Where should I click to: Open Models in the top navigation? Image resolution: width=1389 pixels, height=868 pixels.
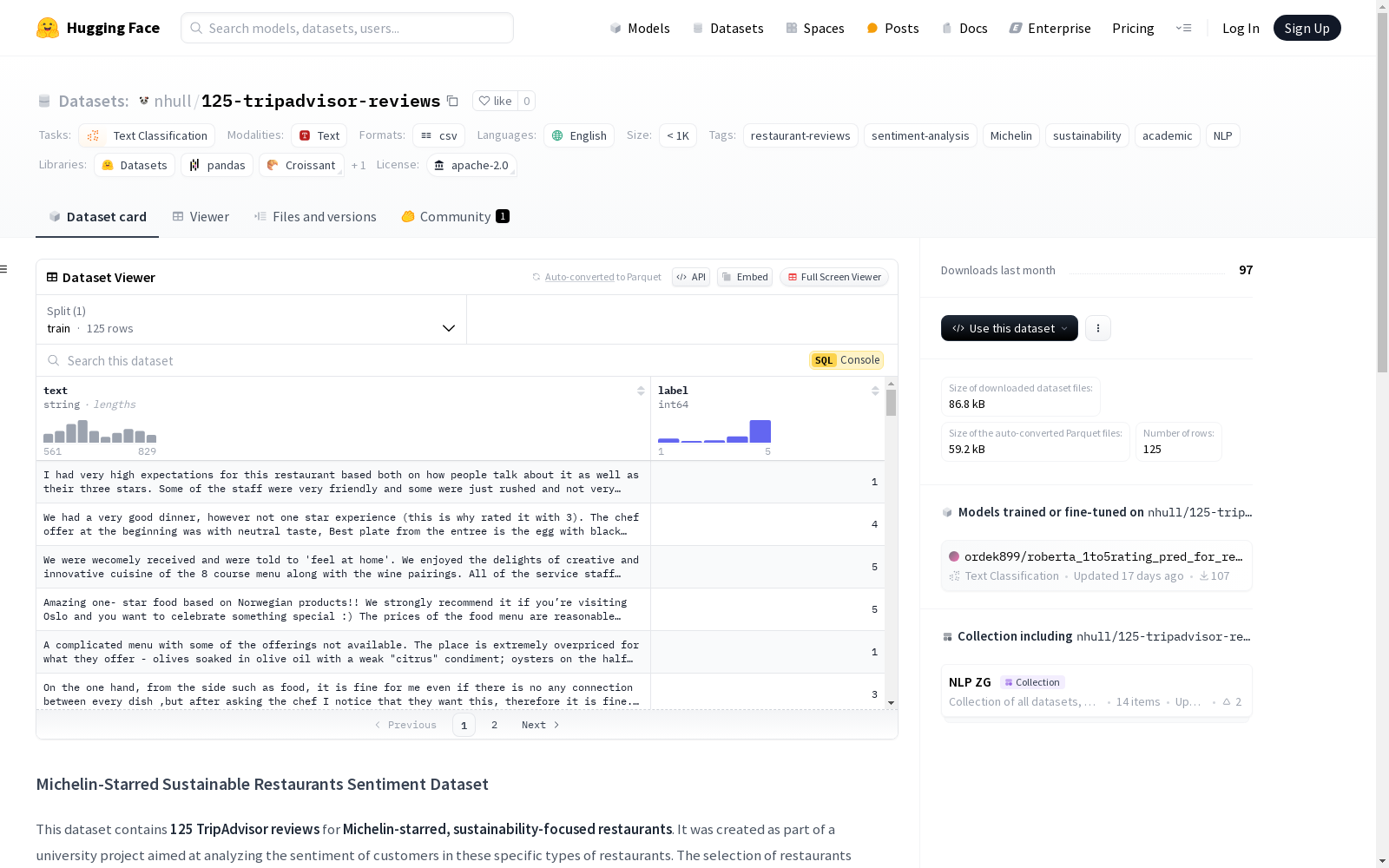coord(640,28)
